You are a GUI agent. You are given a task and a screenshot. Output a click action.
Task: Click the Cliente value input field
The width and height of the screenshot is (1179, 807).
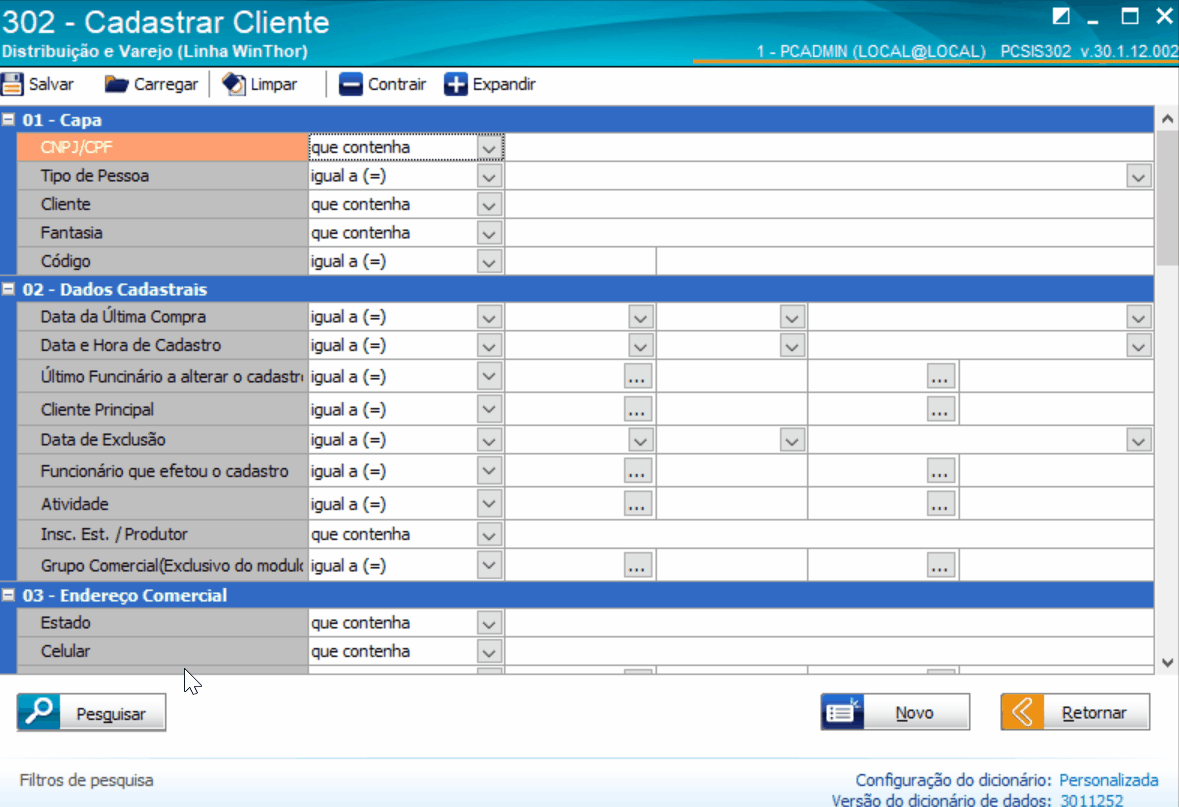click(x=829, y=205)
